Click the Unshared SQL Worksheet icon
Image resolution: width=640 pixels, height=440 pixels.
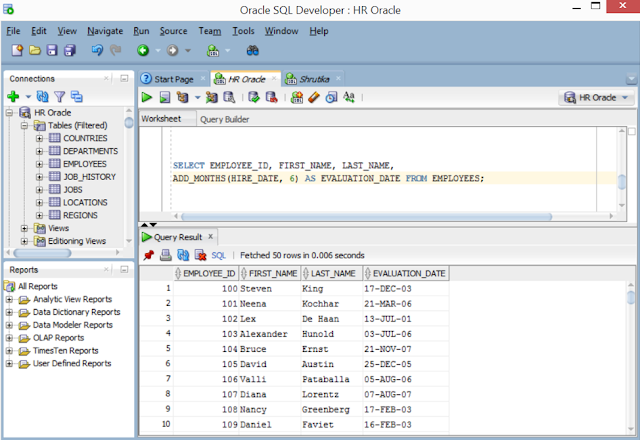297,97
